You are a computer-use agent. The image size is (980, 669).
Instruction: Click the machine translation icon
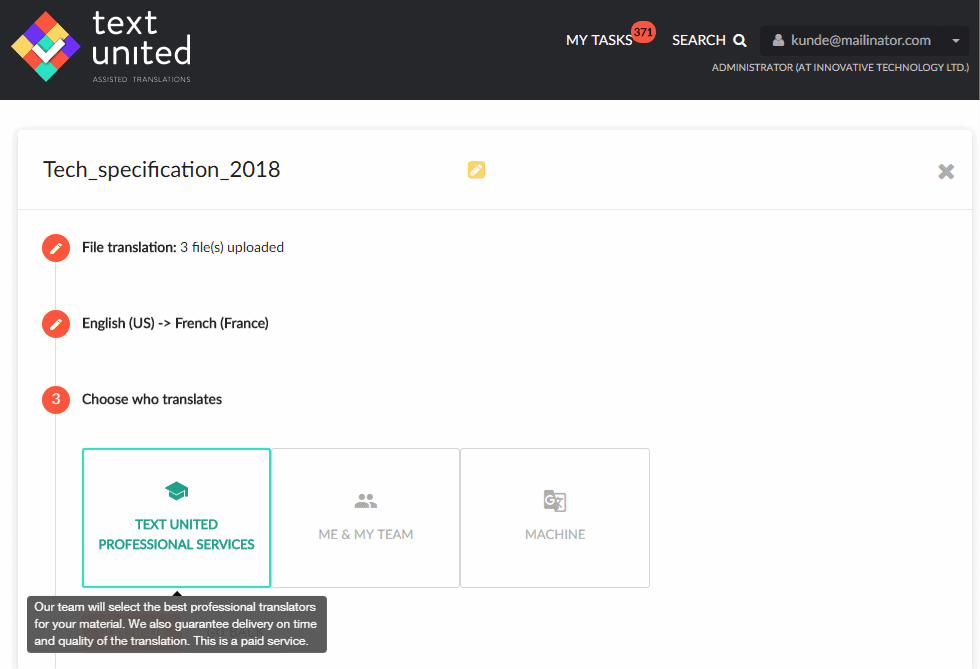pos(554,501)
